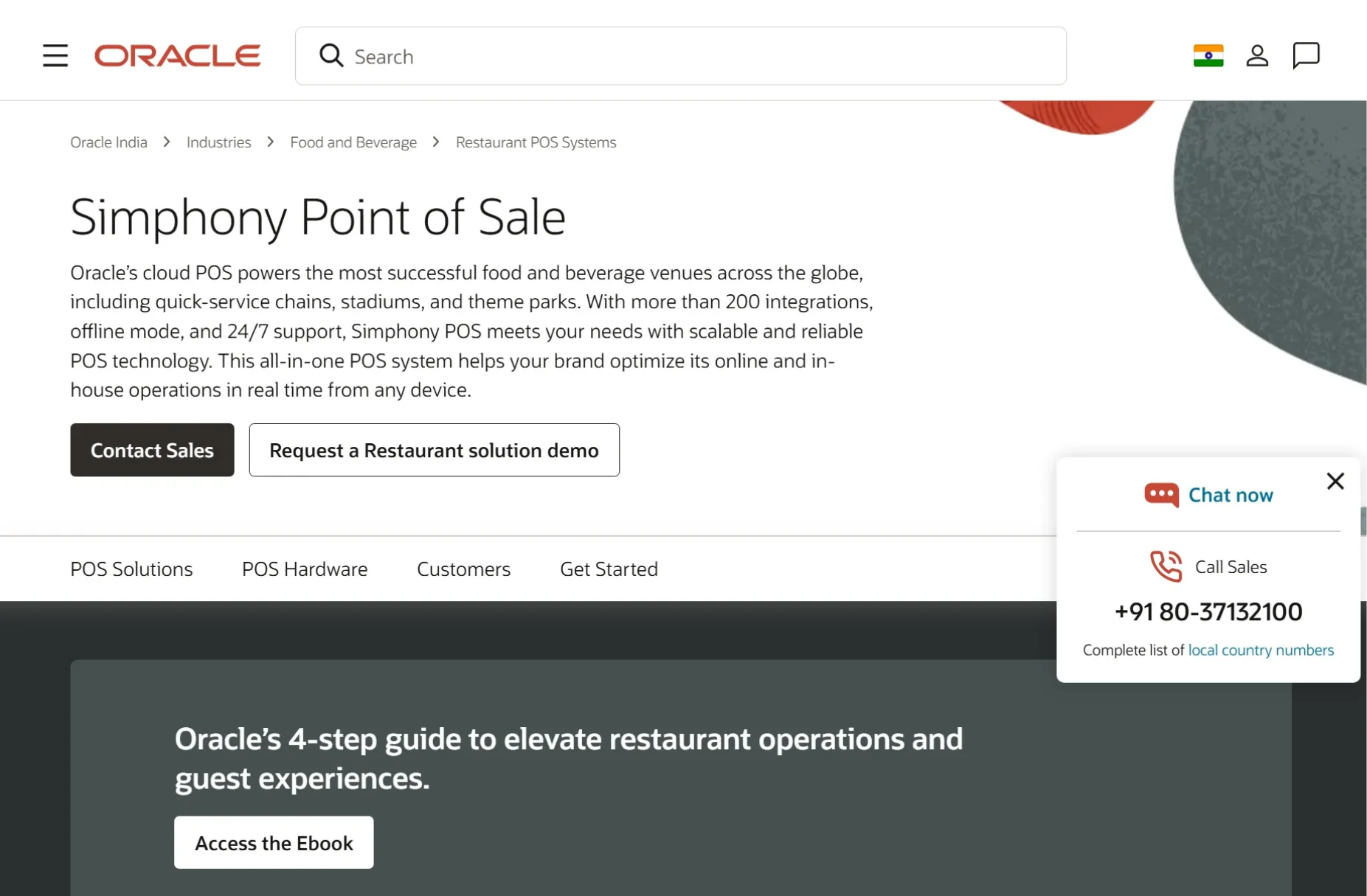
Task: Switch to Customers tab
Action: 463,569
